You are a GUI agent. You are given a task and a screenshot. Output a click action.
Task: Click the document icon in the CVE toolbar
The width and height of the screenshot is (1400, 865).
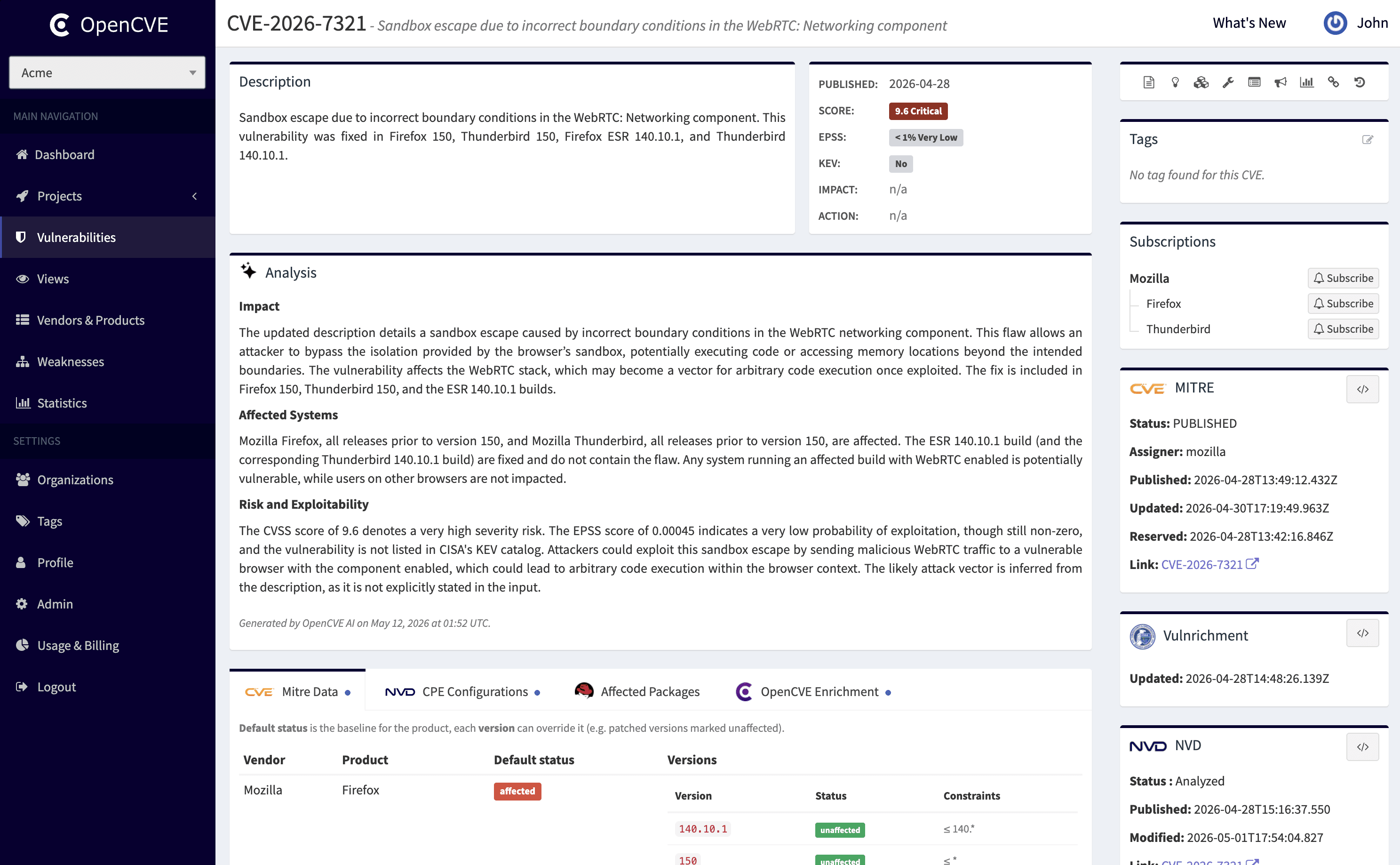pyautogui.click(x=1148, y=82)
